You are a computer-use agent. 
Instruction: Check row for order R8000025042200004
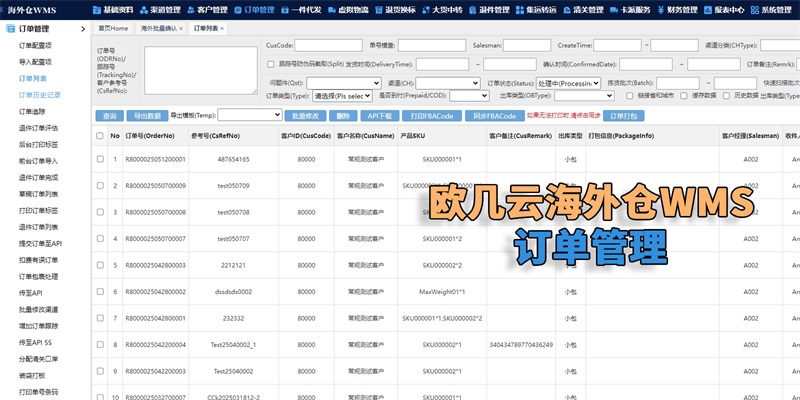100,344
